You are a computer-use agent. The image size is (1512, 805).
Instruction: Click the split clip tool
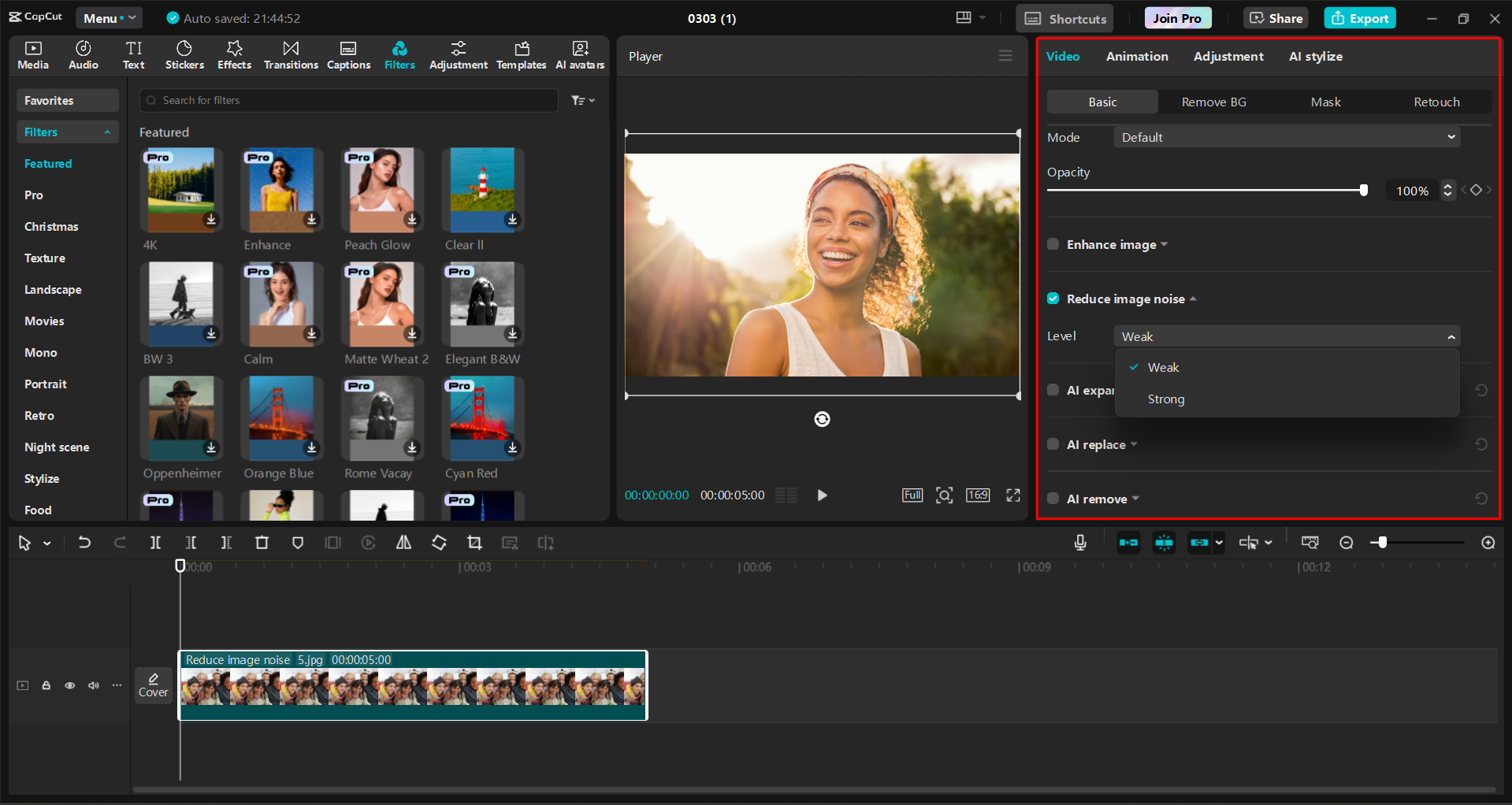click(155, 543)
